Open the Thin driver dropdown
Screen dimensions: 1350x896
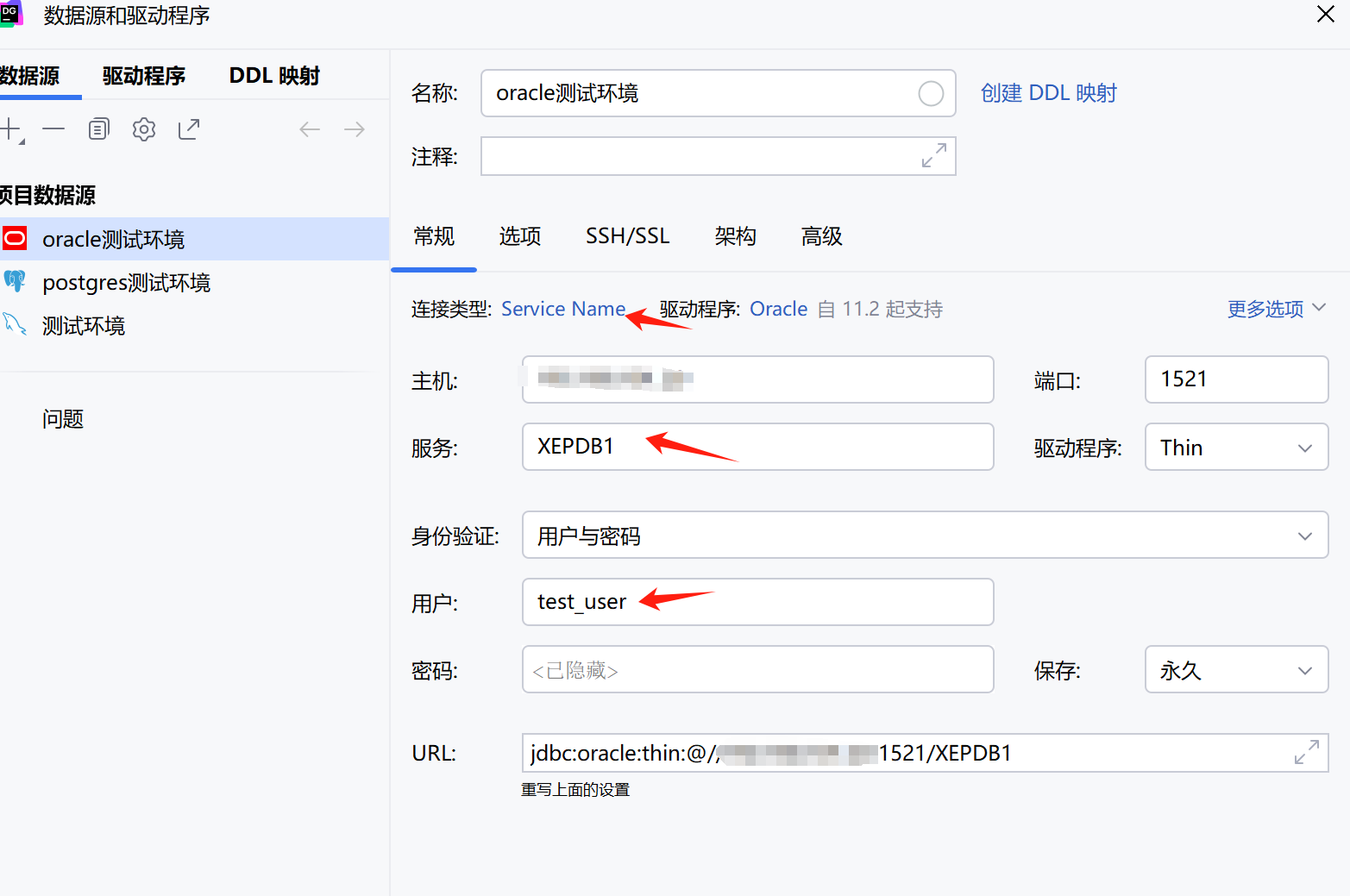point(1237,447)
